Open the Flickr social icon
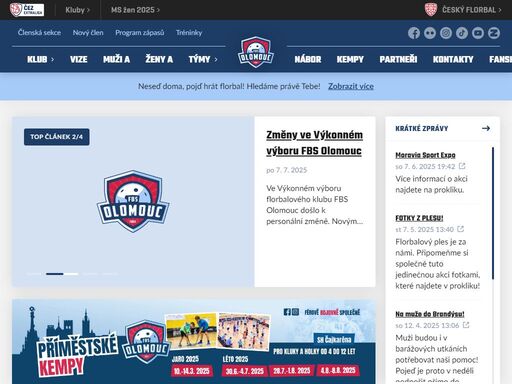The image size is (512, 384). pyautogui.click(x=430, y=33)
